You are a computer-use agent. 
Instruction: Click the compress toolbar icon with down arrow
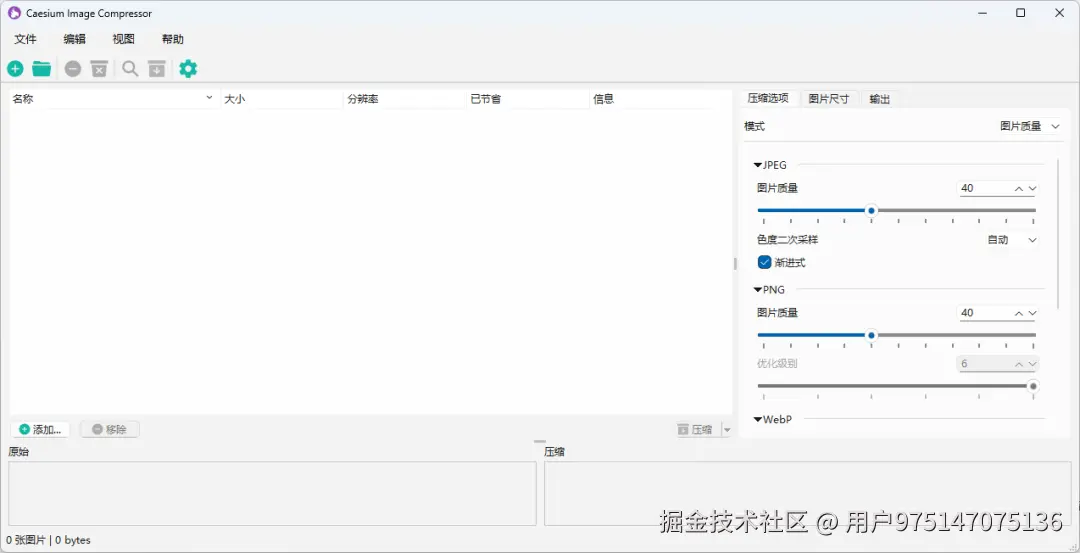click(157, 69)
